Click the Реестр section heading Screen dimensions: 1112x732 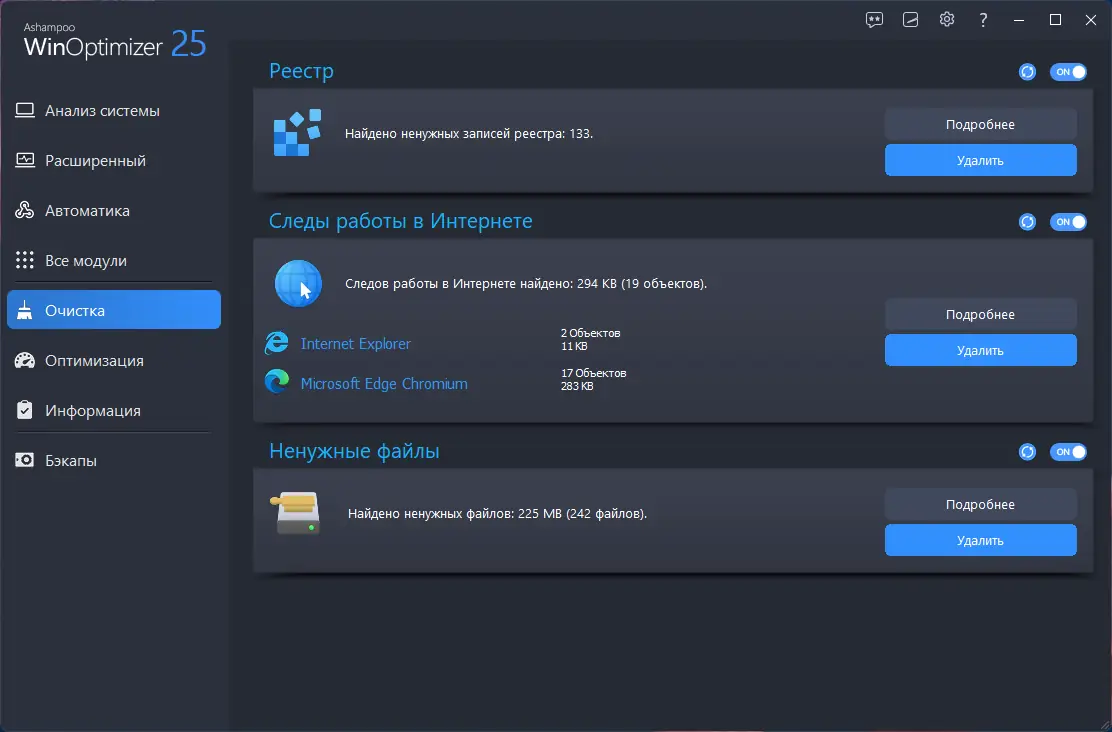click(301, 71)
